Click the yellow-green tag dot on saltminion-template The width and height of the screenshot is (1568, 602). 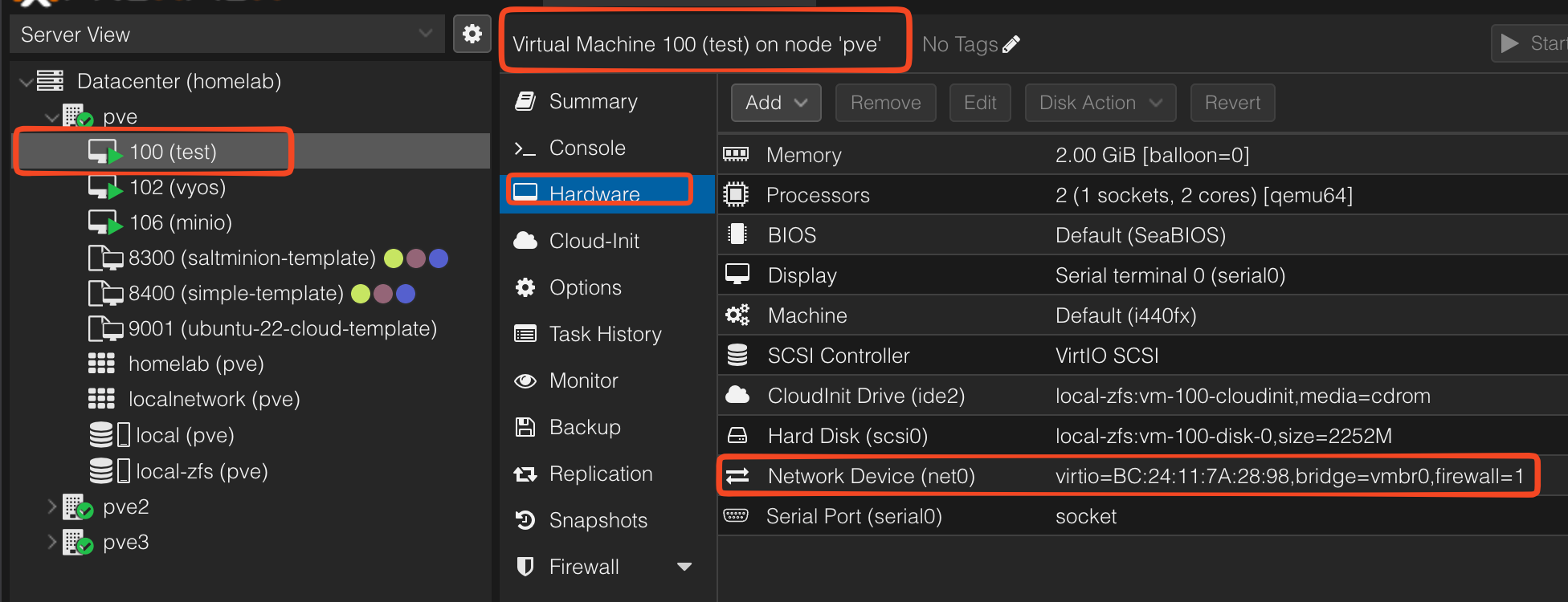394,258
